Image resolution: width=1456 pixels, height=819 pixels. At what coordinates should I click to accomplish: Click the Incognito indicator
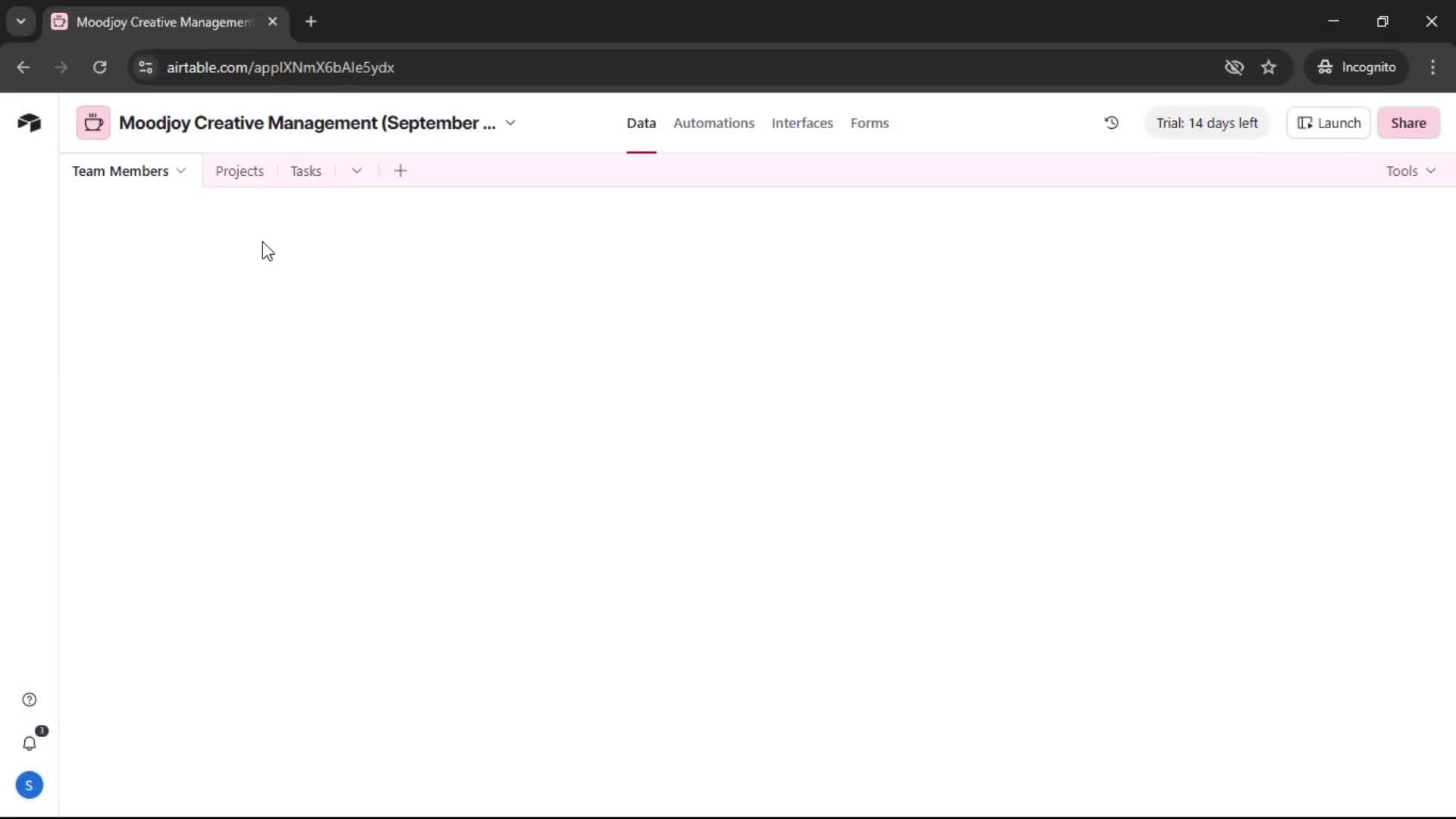[1357, 67]
